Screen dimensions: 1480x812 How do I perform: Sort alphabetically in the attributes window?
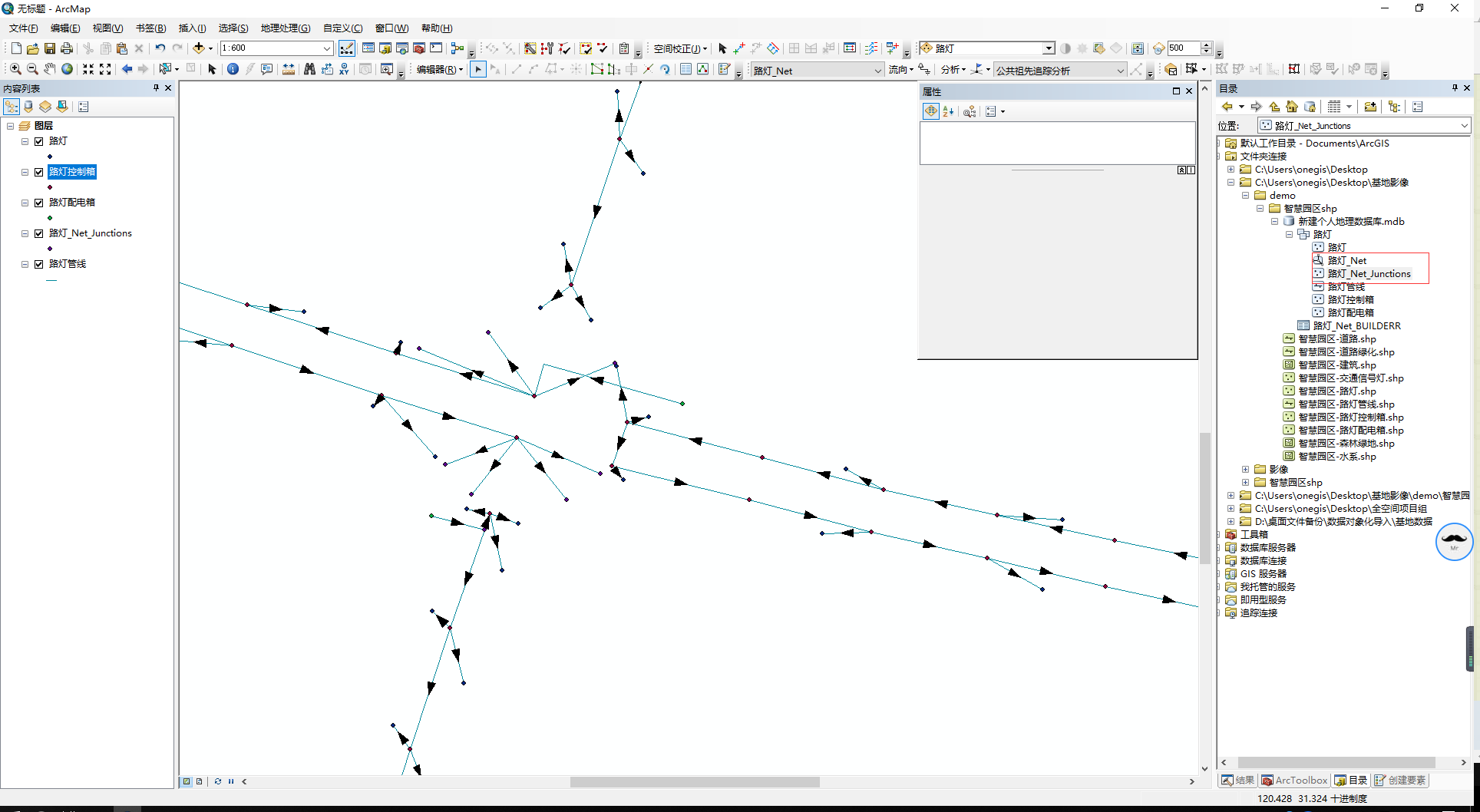pyautogui.click(x=948, y=112)
